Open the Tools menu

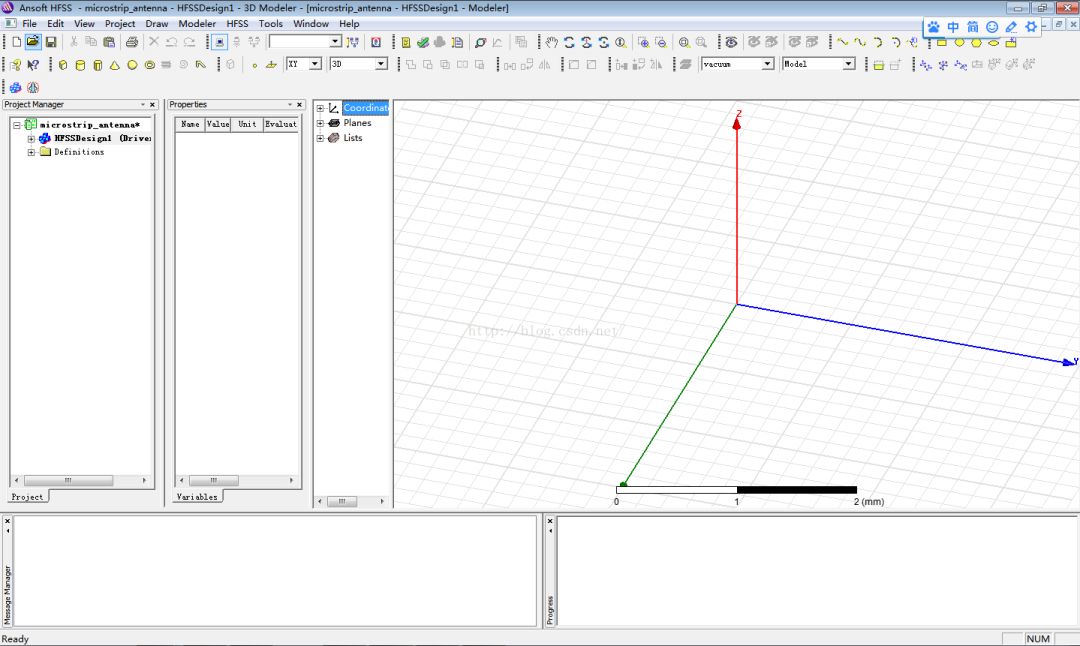[x=271, y=23]
